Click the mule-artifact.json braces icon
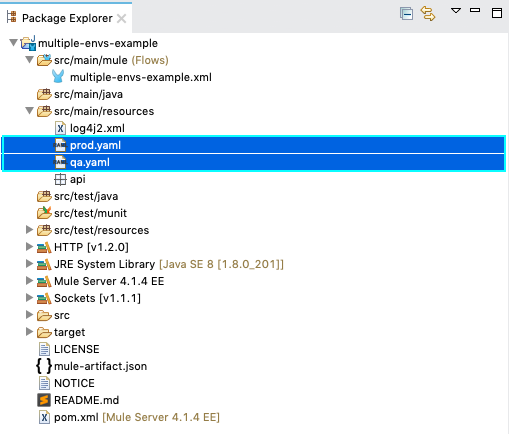The width and height of the screenshot is (509, 434). click(44, 366)
